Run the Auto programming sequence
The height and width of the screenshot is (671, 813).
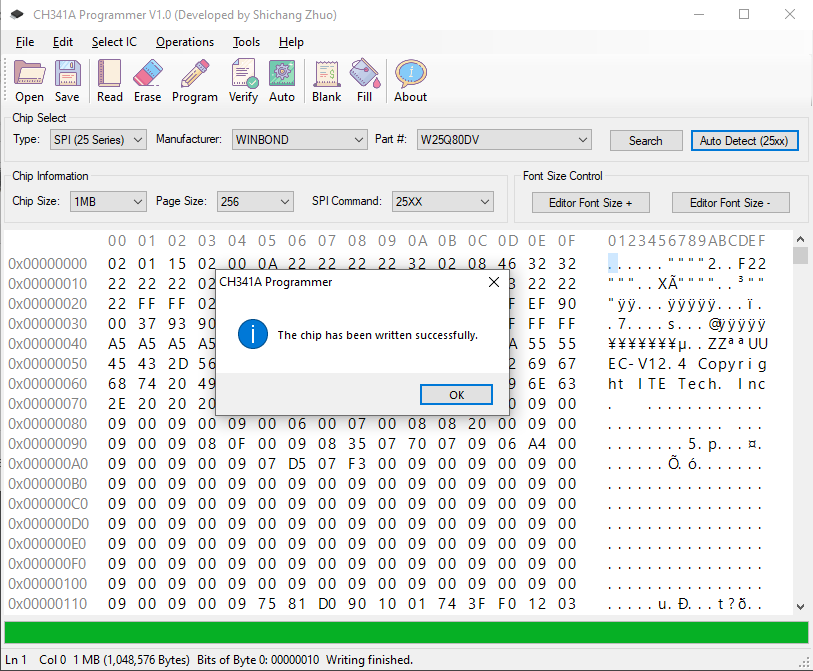[x=281, y=80]
